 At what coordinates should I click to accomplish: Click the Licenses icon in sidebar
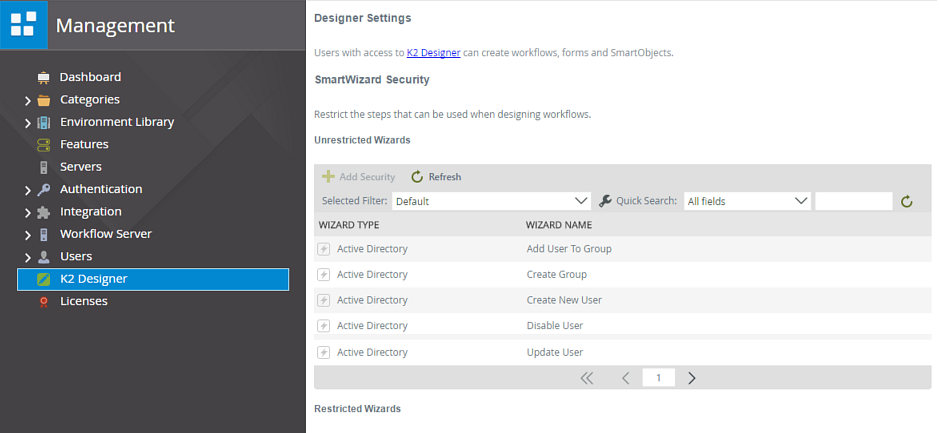coord(43,302)
